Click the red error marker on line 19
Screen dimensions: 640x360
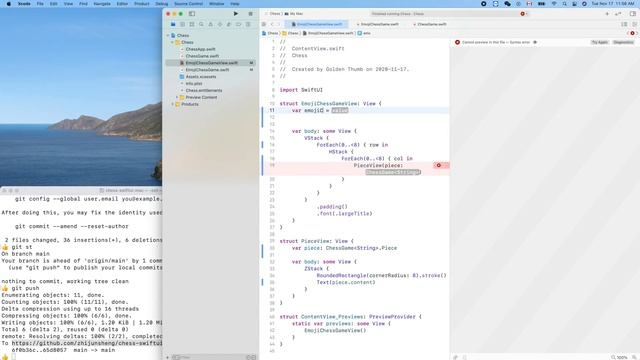(x=439, y=165)
